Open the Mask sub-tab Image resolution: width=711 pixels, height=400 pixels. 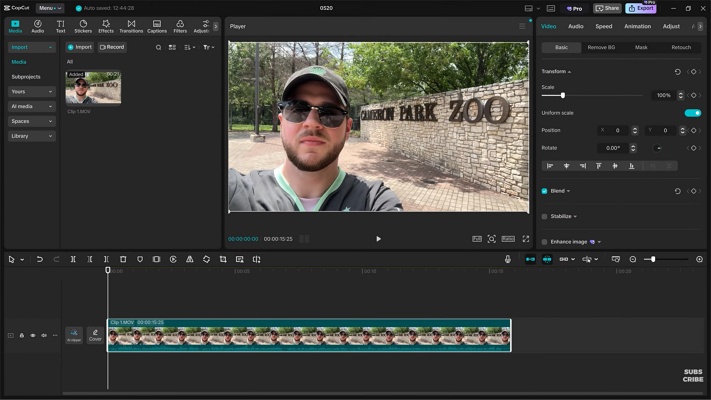pyautogui.click(x=641, y=47)
